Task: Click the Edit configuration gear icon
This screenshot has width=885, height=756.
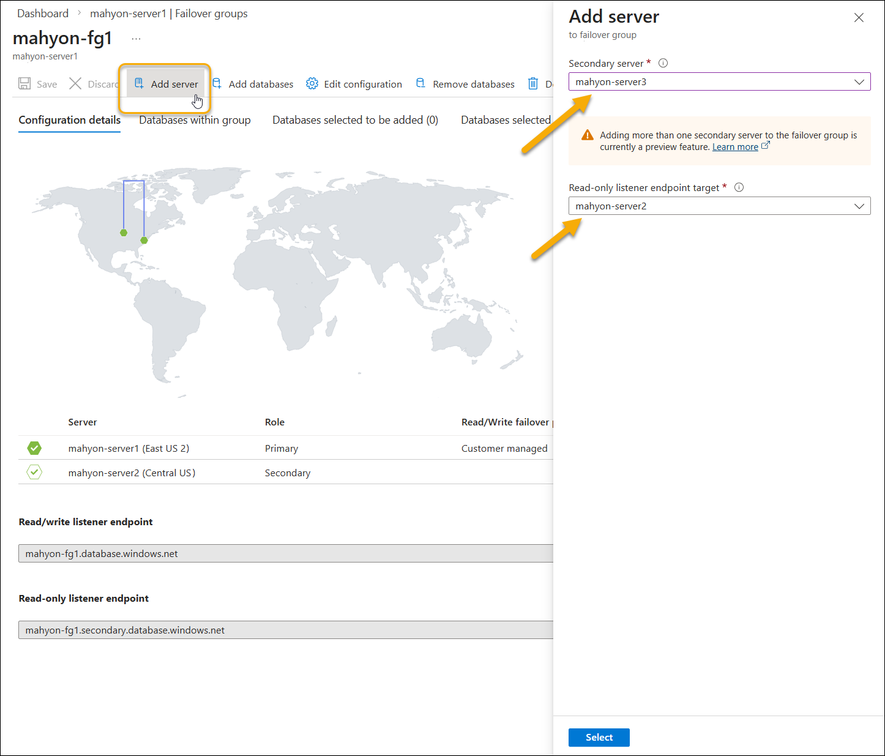Action: click(x=312, y=84)
